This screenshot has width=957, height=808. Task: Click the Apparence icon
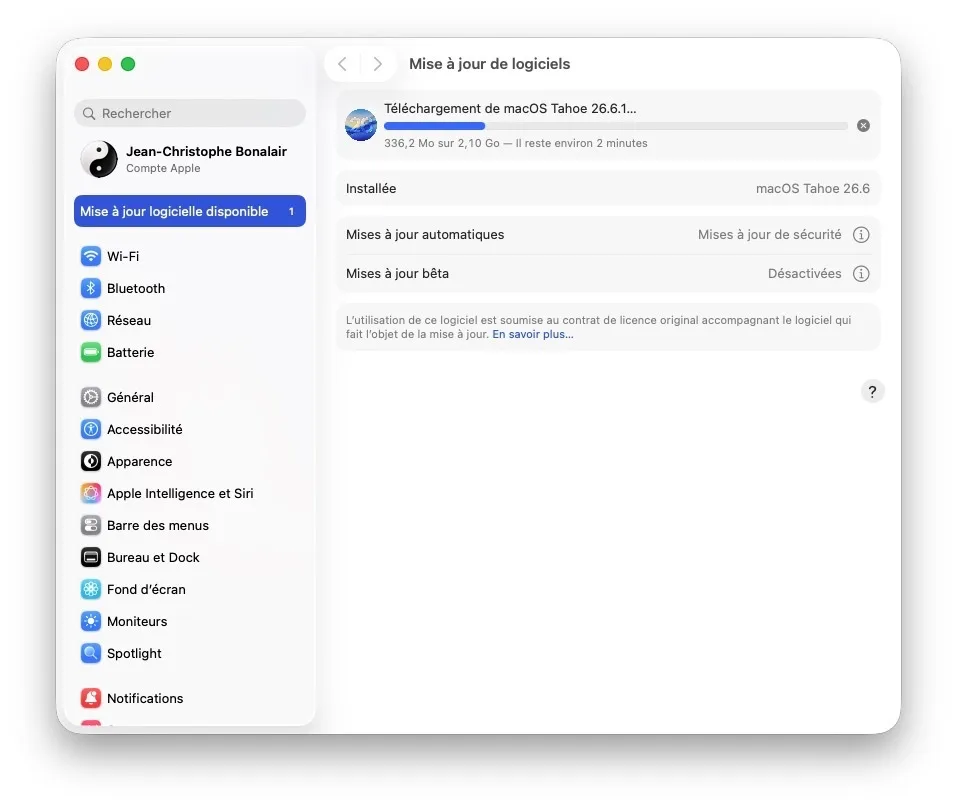click(x=91, y=461)
